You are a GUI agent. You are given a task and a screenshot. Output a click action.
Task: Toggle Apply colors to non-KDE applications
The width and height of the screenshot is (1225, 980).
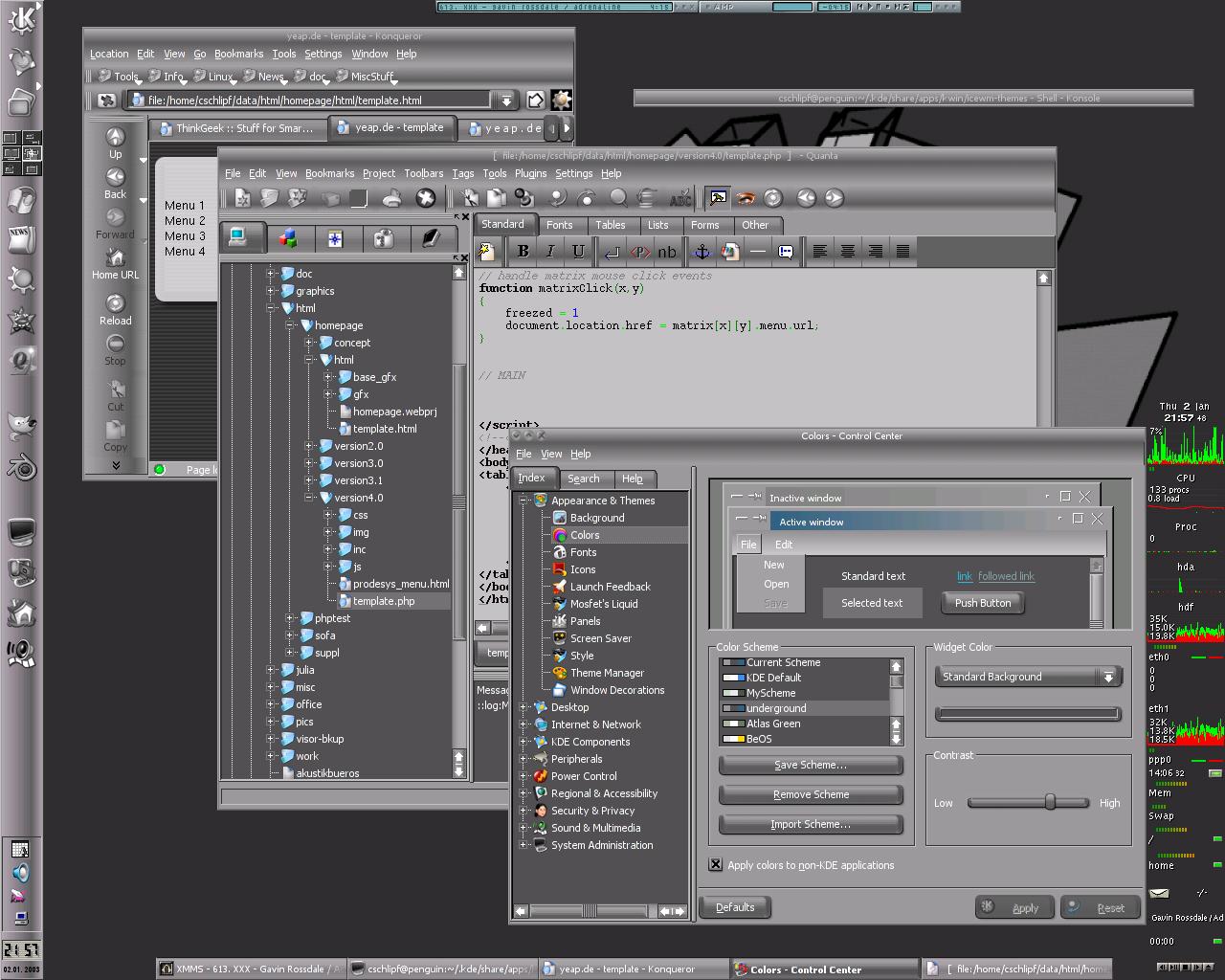(716, 864)
